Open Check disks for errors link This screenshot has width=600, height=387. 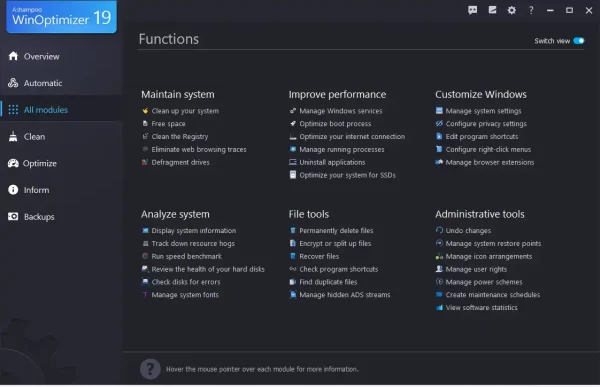pyautogui.click(x=186, y=282)
